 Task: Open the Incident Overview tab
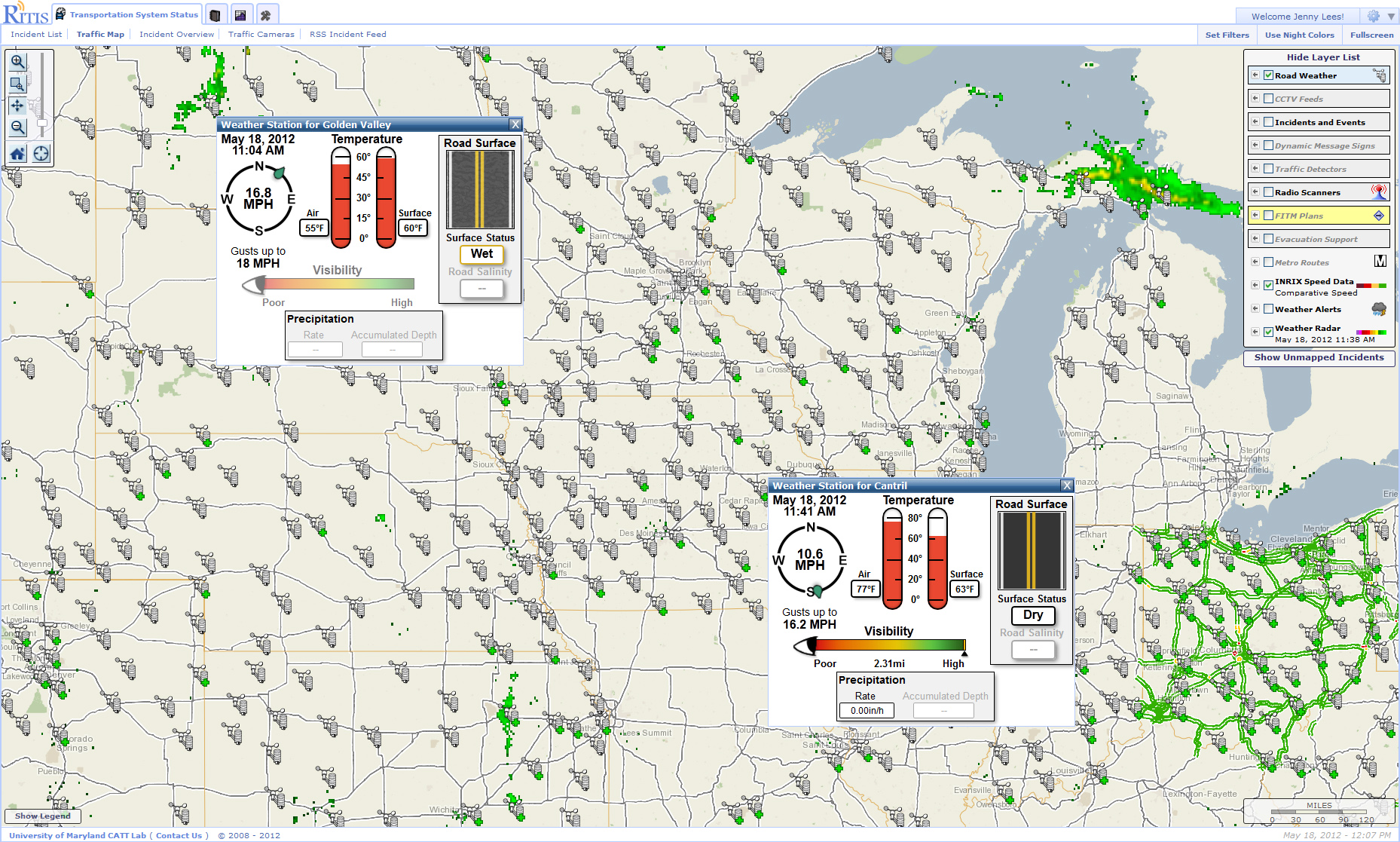pos(176,35)
